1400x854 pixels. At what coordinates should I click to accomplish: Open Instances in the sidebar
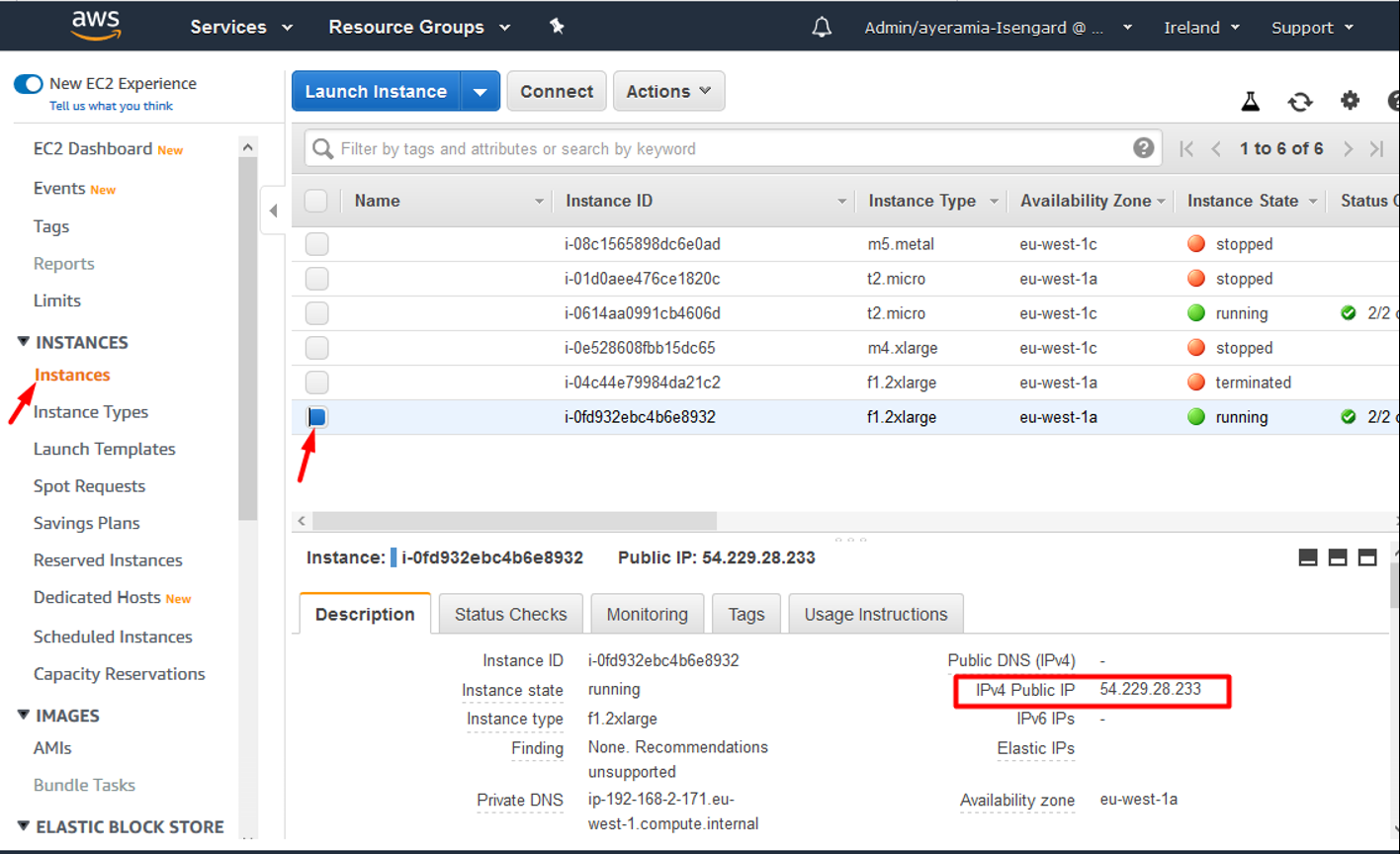pos(72,375)
